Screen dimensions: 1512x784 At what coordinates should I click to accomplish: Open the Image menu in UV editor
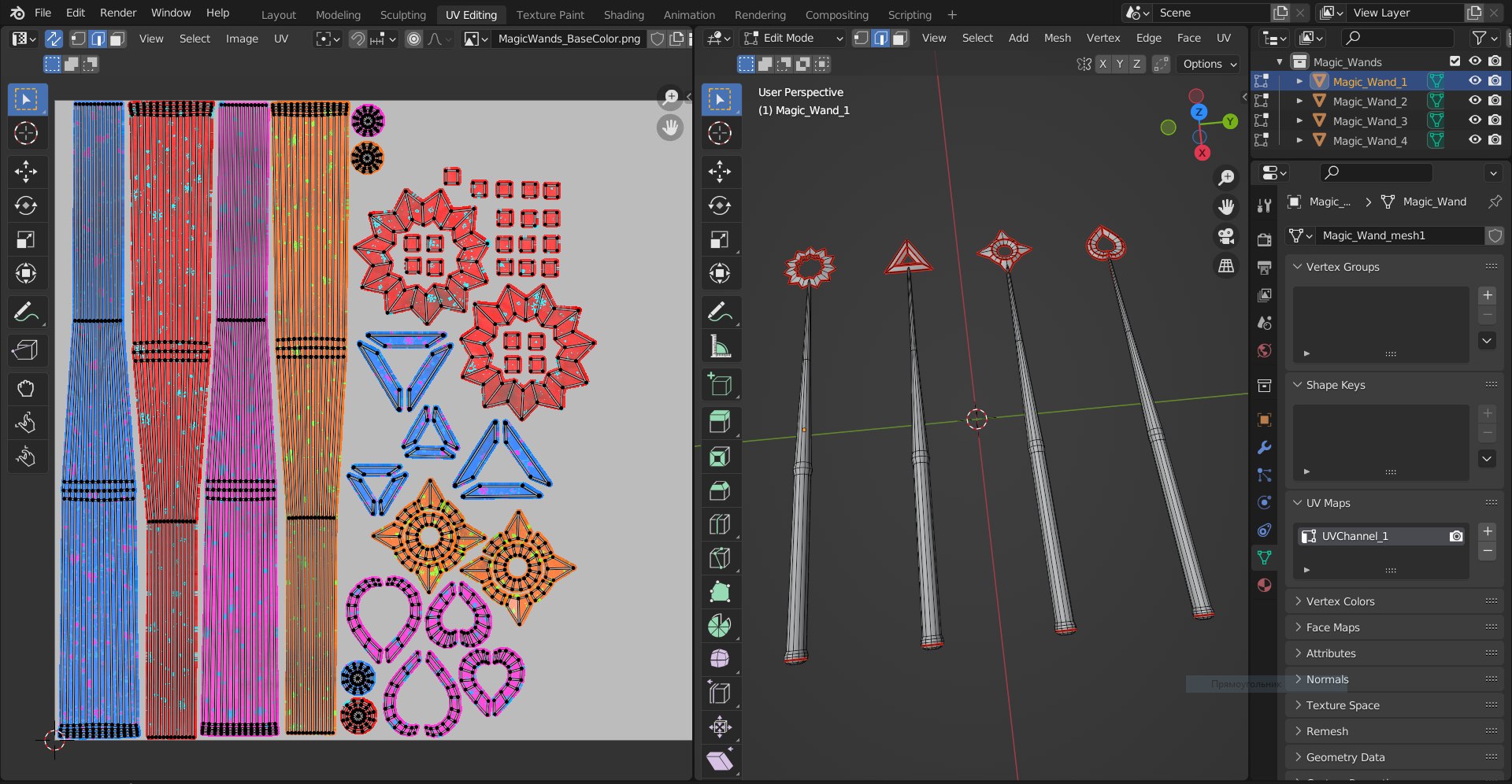242,39
